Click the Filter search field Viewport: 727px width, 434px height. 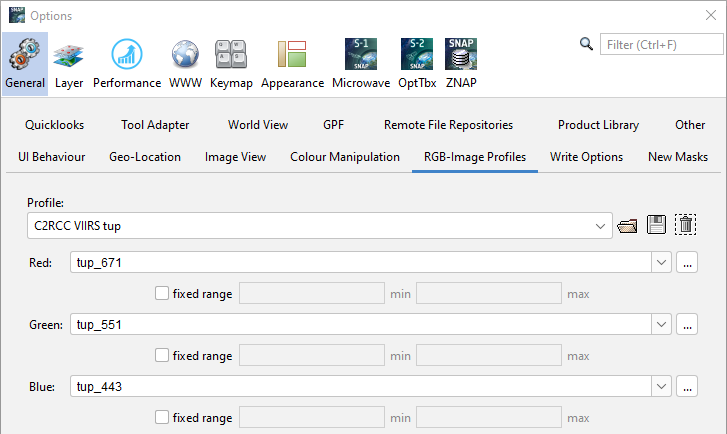pyautogui.click(x=661, y=45)
